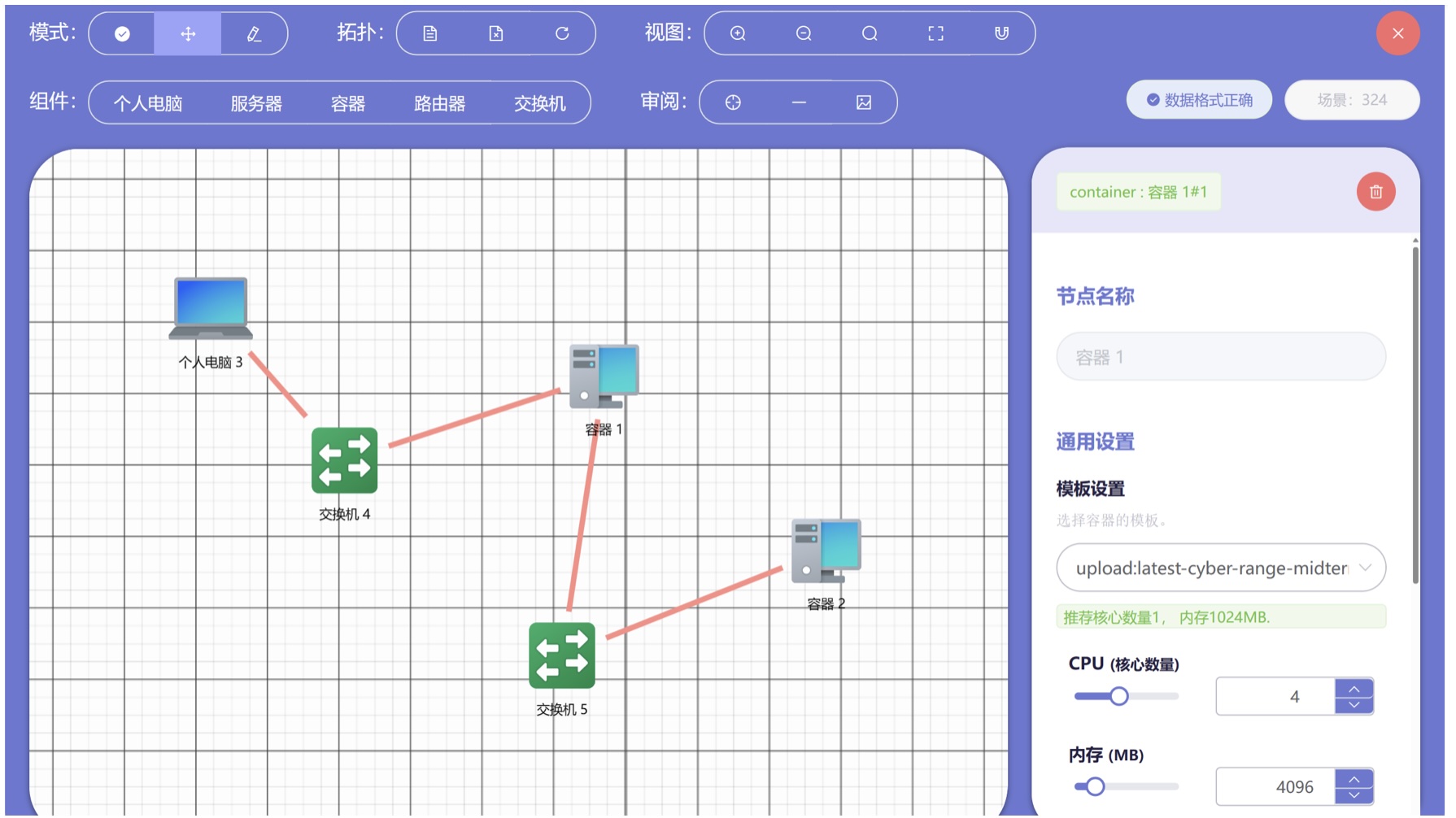This screenshot has width=1456, height=818.
Task: Click the 节点名称 heading
Action: 1095,297
